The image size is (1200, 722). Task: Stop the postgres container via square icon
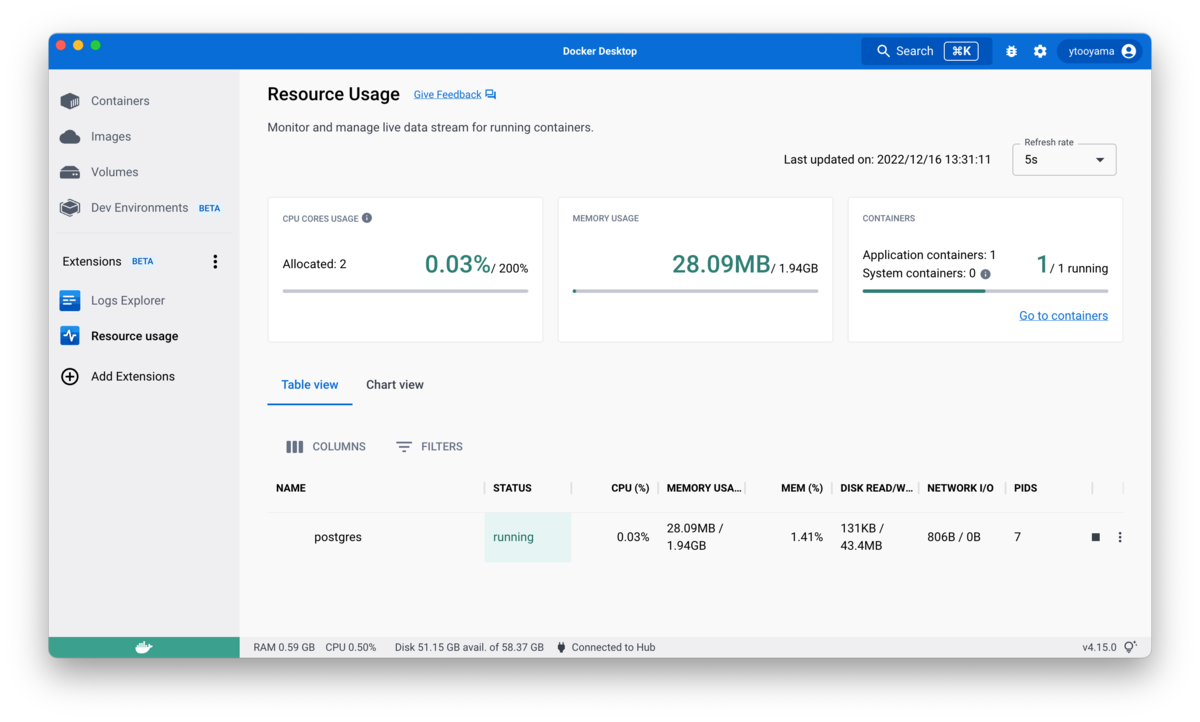[1096, 538]
